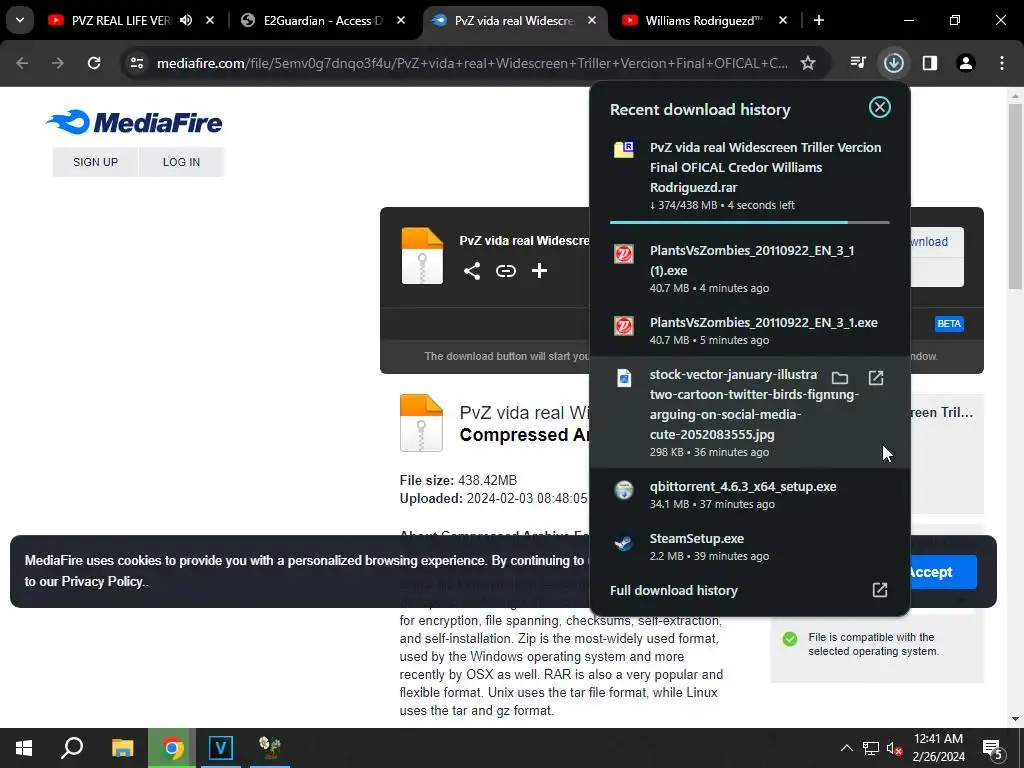Open the media control icon in toolbar
The width and height of the screenshot is (1024, 768).
click(x=858, y=63)
